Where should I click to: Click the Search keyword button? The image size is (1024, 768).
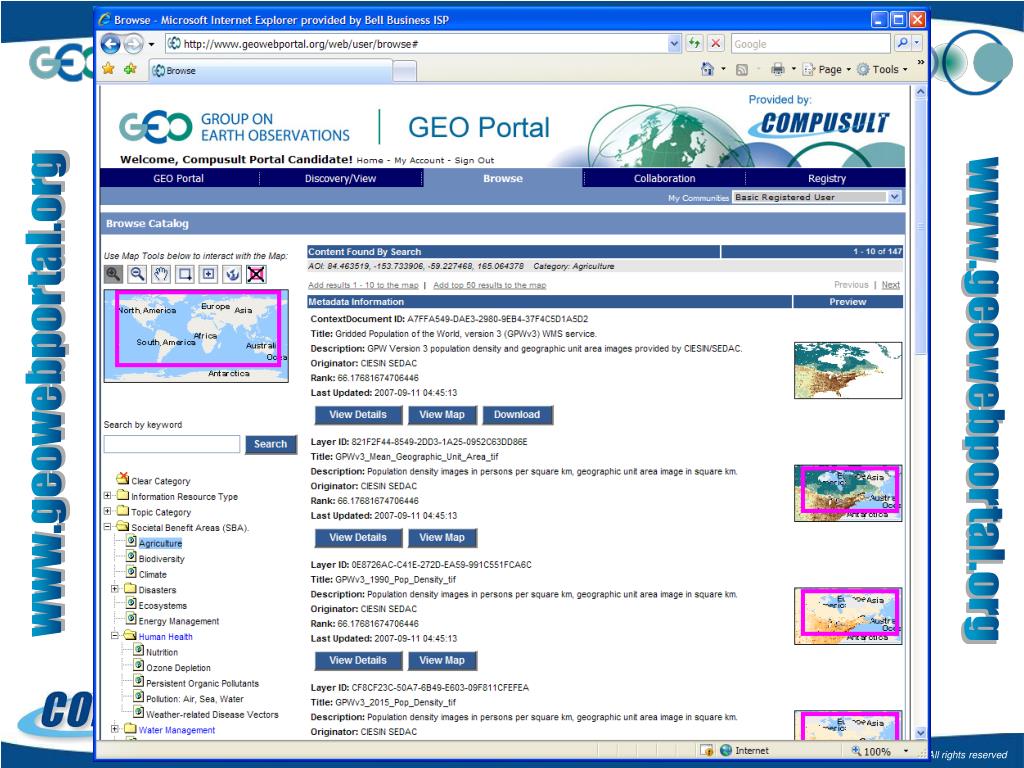pos(270,444)
